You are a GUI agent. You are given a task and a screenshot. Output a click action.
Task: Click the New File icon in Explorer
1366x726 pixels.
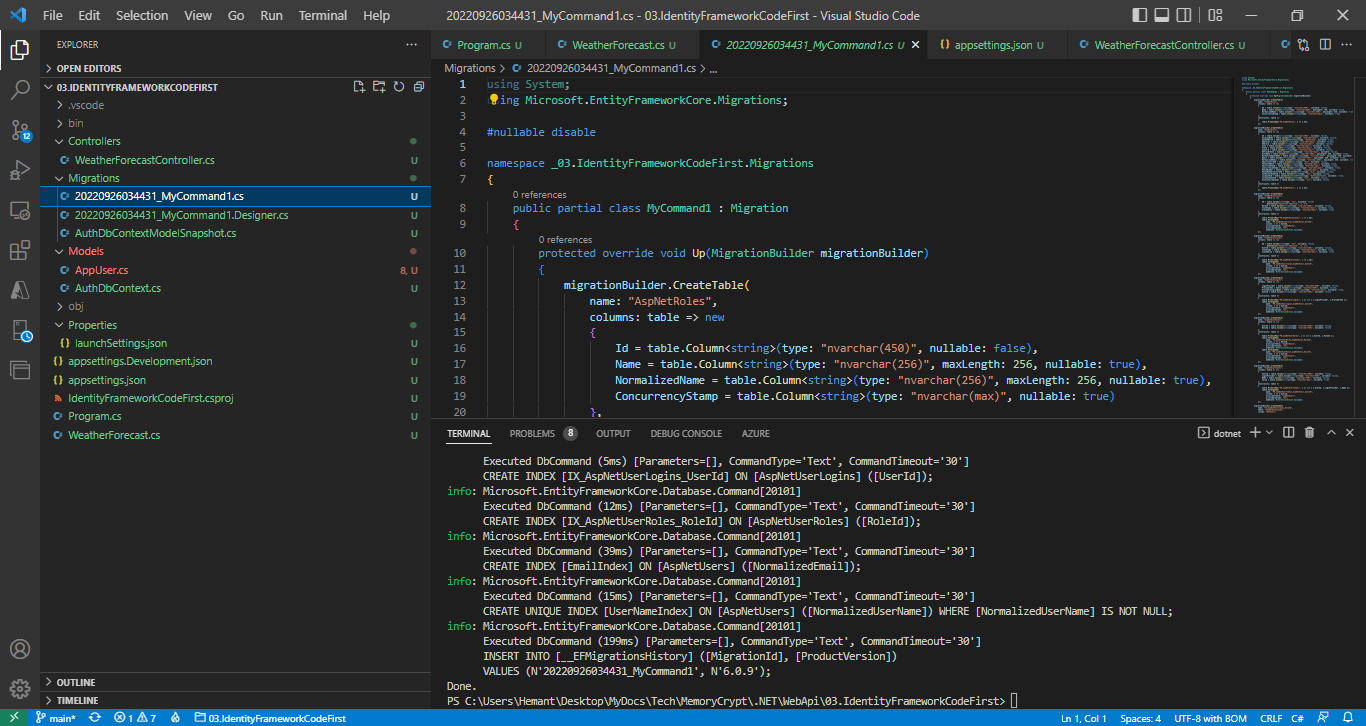359,87
